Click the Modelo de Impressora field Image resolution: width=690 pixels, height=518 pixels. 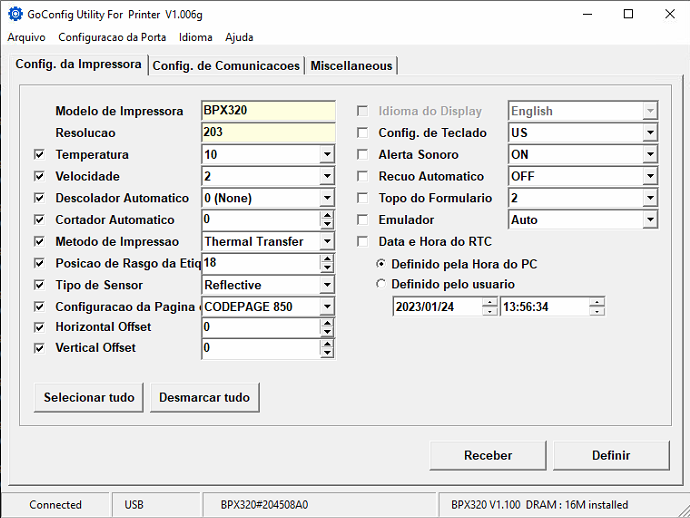(x=268, y=111)
